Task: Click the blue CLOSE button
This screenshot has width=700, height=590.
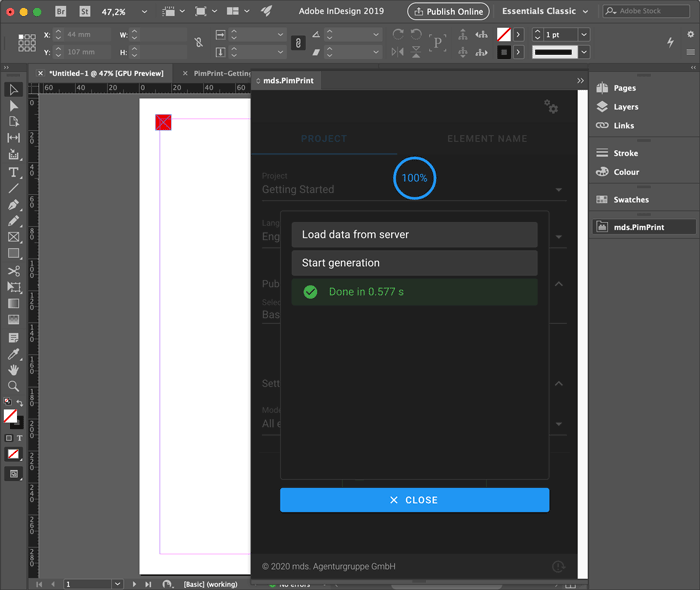Action: click(414, 500)
